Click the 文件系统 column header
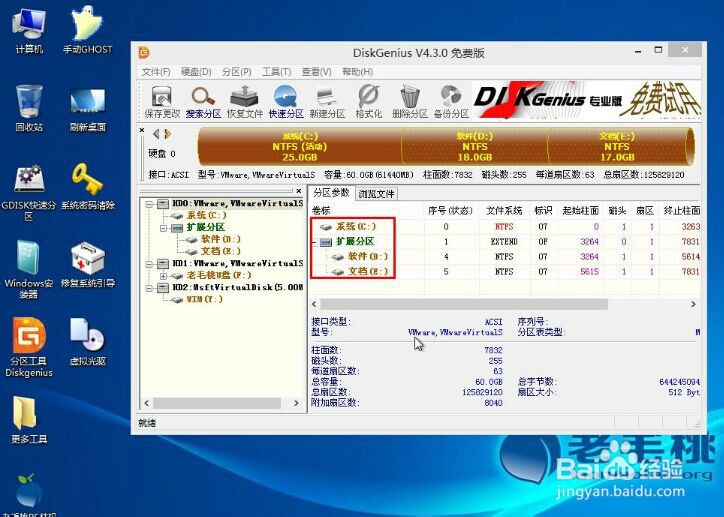Image resolution: width=724 pixels, height=517 pixels. tap(504, 210)
